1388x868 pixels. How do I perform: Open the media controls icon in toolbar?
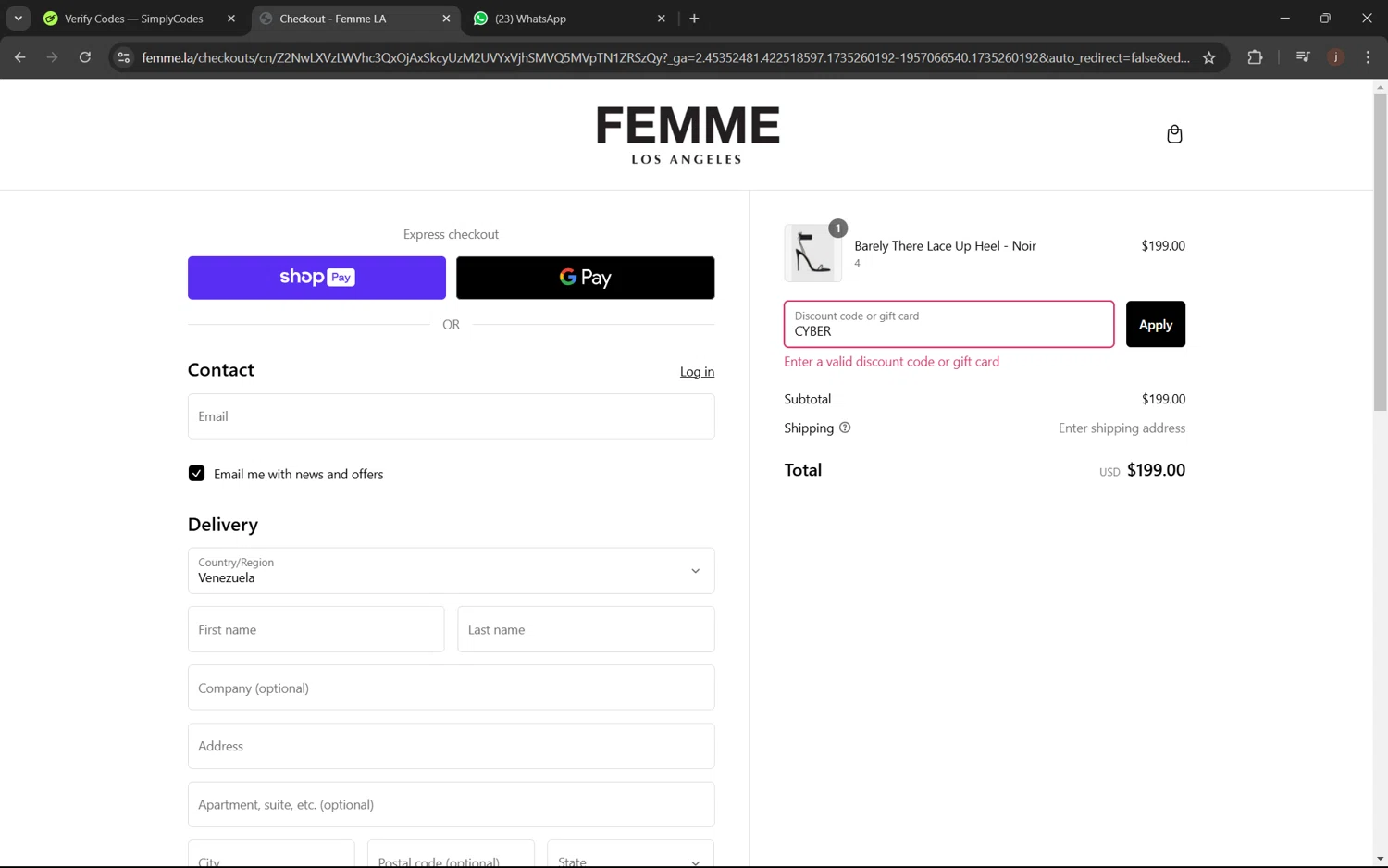1303,57
